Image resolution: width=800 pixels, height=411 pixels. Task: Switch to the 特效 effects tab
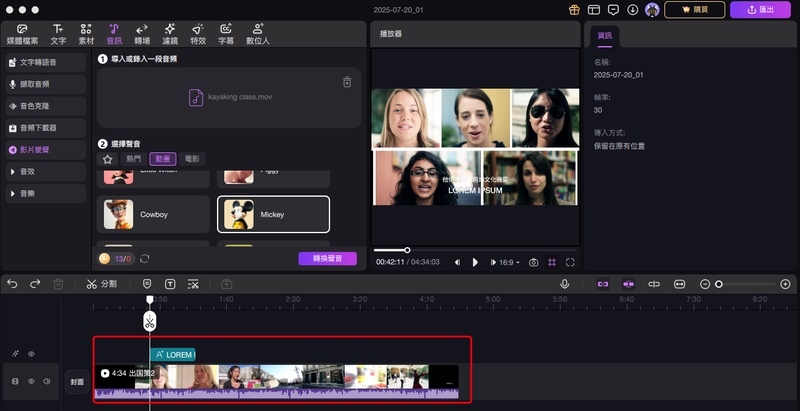click(198, 34)
